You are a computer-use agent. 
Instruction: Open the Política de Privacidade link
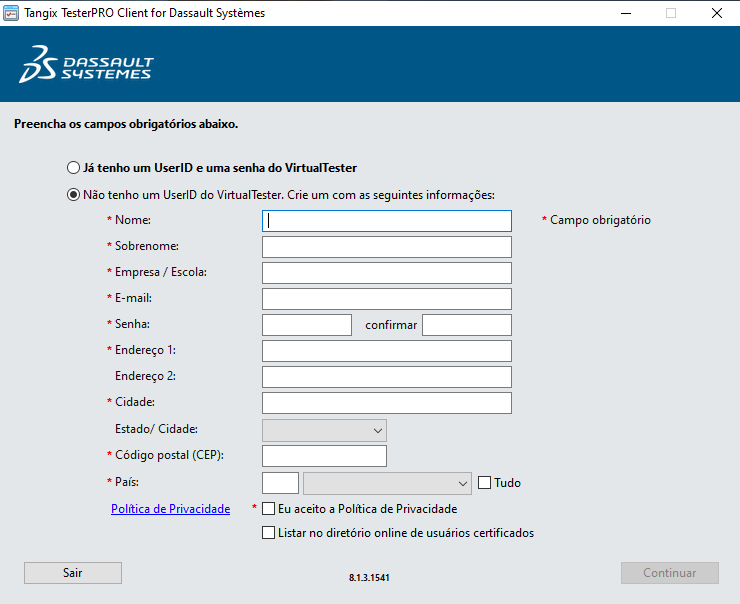[170, 509]
